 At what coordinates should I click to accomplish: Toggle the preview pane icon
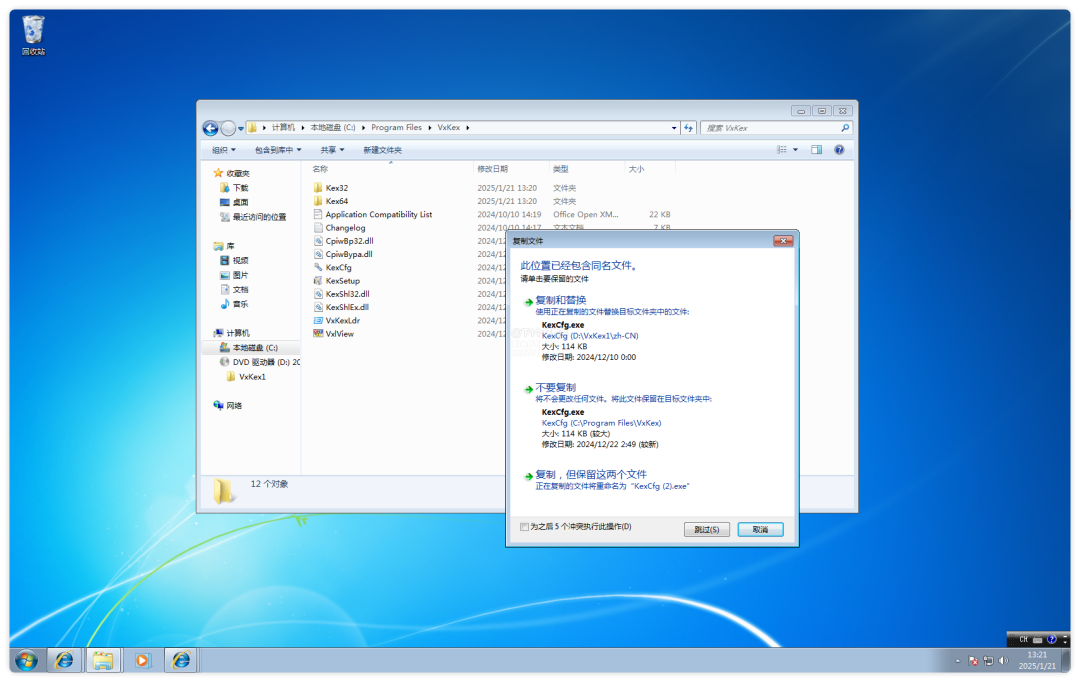816,150
